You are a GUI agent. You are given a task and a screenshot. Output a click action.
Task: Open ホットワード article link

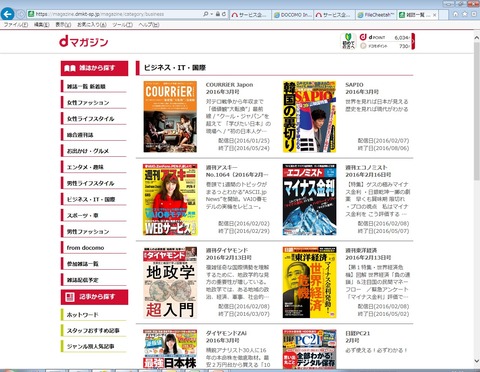[x=94, y=314]
